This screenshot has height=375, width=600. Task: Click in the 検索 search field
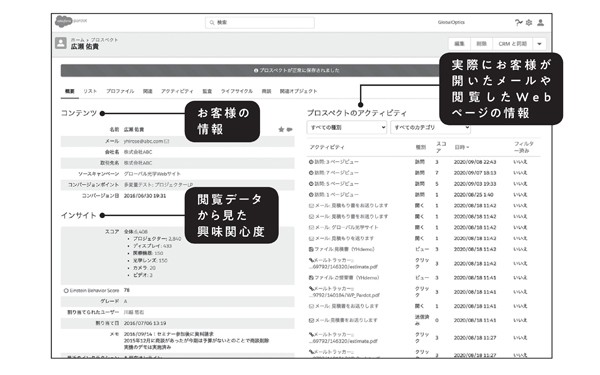pyautogui.click(x=260, y=23)
